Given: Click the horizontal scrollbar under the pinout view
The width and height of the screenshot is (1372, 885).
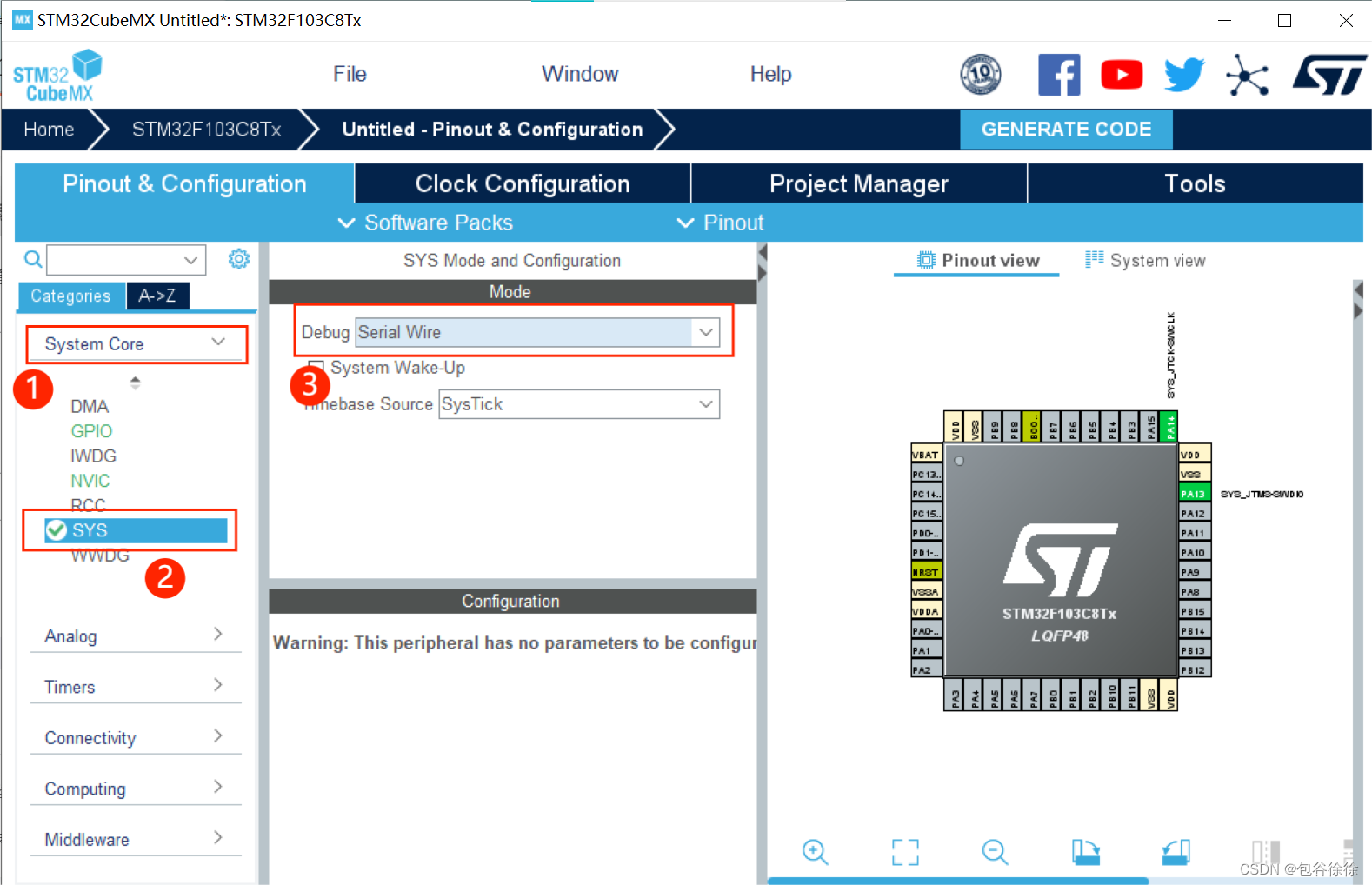Looking at the screenshot, I should coord(958,881).
